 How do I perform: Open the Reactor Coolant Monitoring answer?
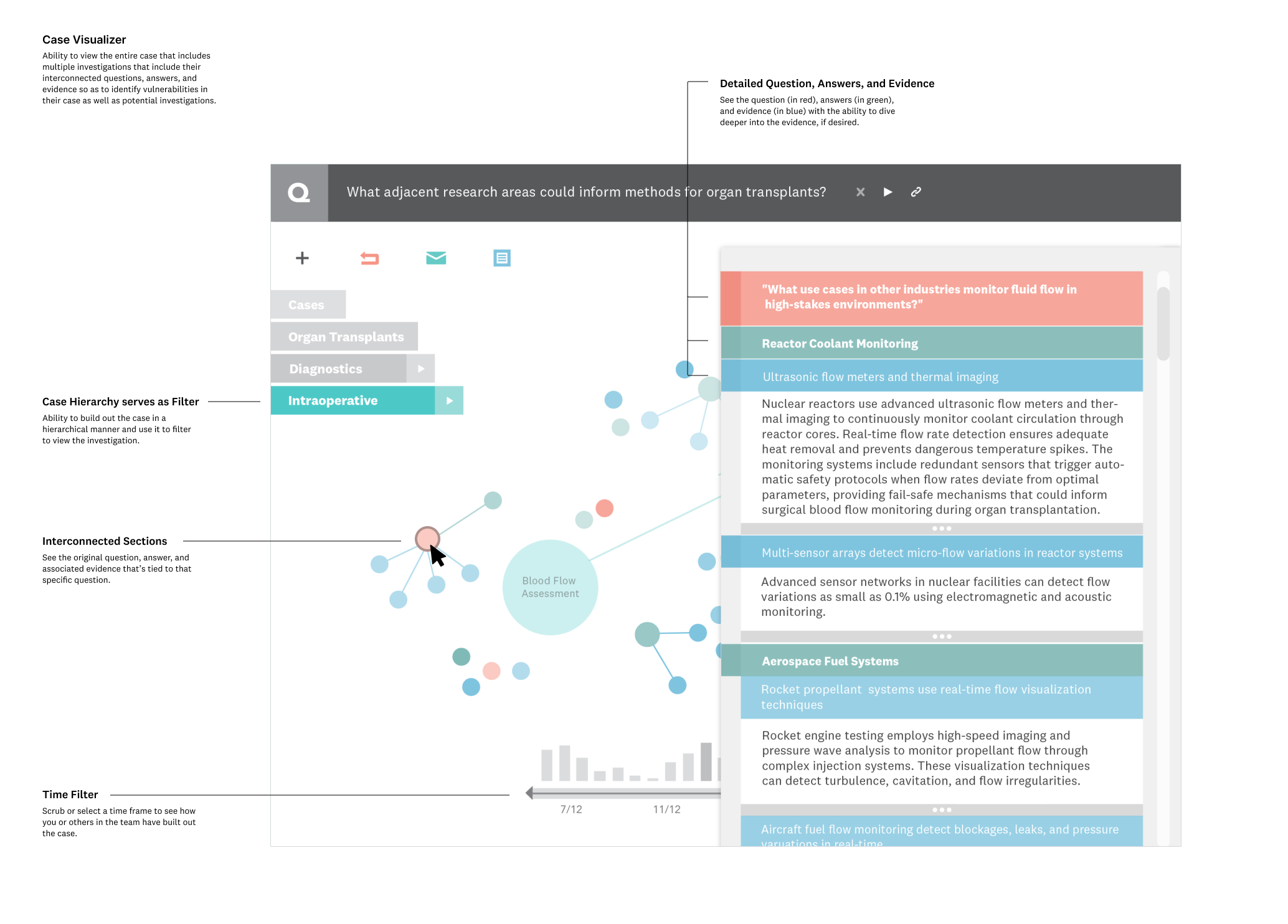tap(932, 343)
